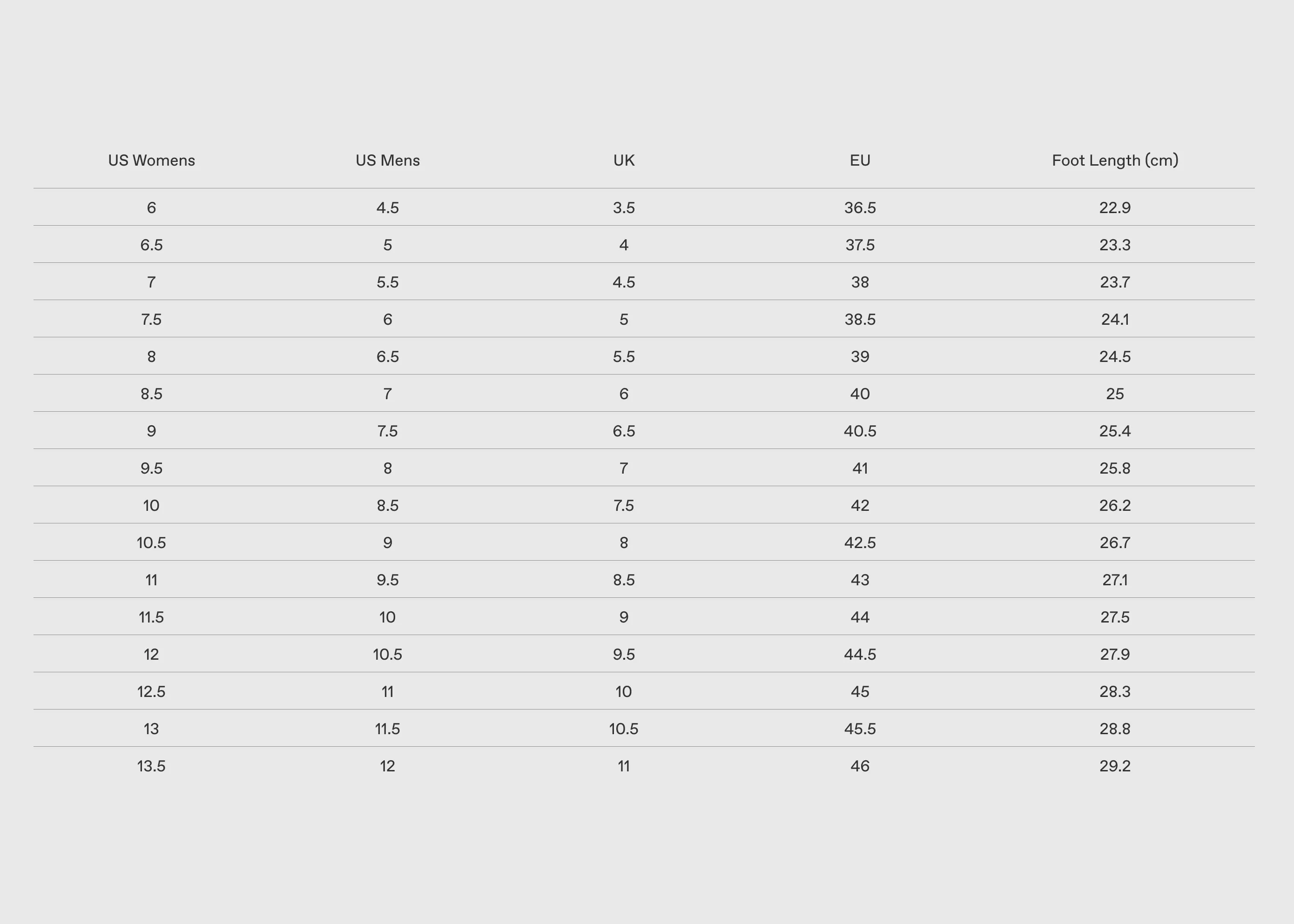Select EU size 40.5 cell
This screenshot has height=924, width=1294.
tap(860, 431)
